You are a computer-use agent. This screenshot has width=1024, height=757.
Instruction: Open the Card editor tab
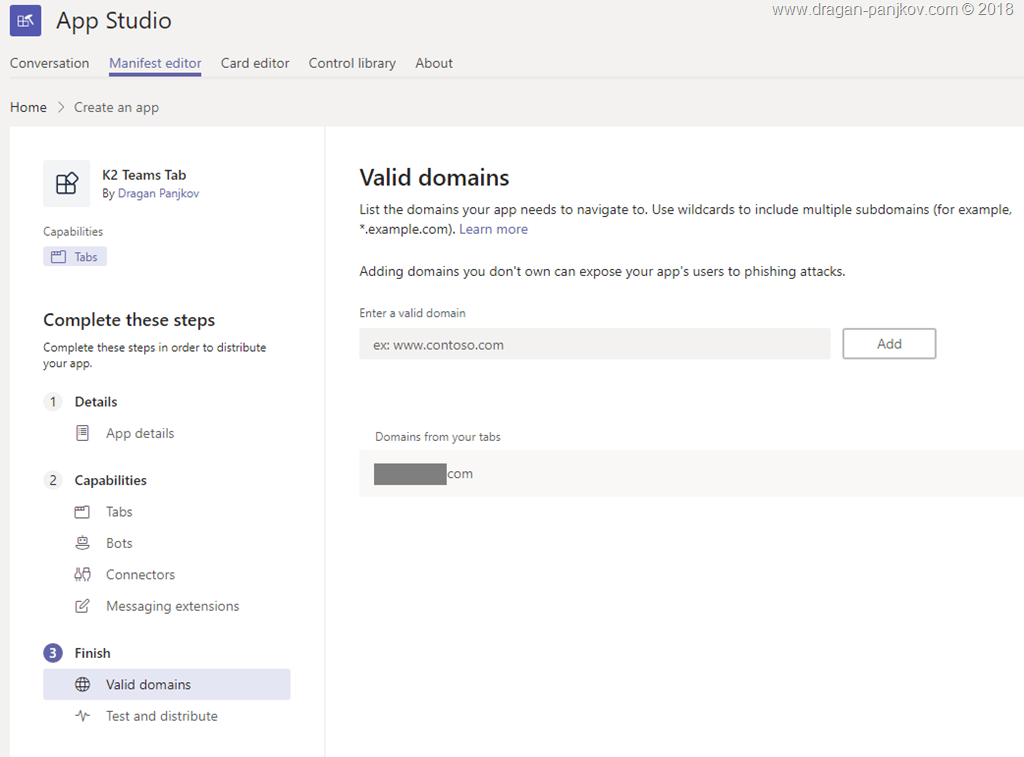(x=255, y=63)
